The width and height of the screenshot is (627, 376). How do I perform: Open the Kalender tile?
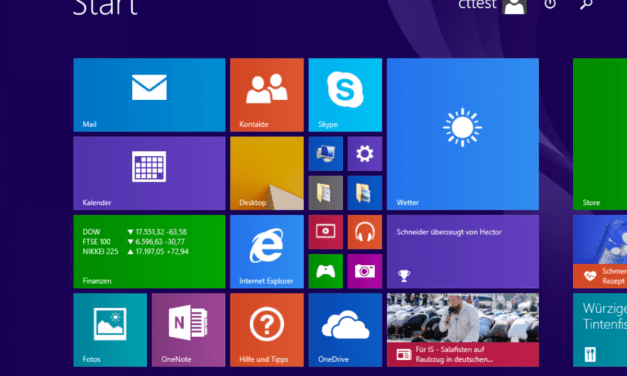[149, 173]
